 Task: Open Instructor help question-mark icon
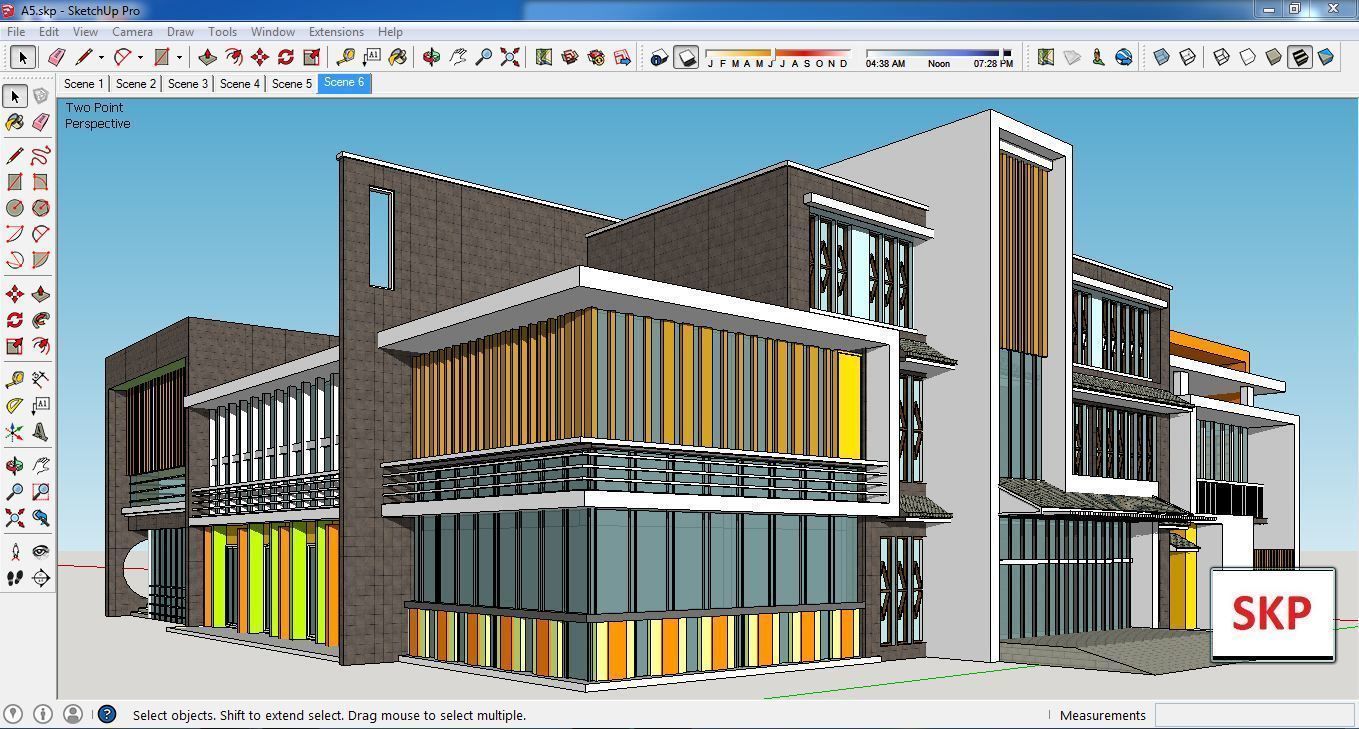pos(107,714)
